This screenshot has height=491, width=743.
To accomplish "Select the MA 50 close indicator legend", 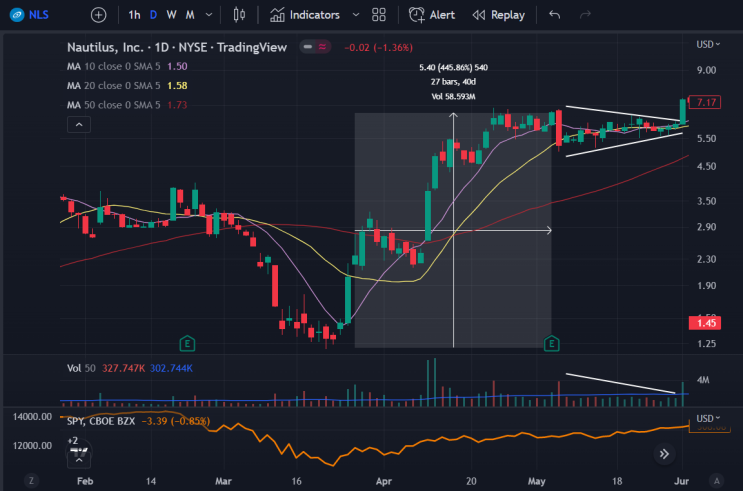I will coord(127,105).
